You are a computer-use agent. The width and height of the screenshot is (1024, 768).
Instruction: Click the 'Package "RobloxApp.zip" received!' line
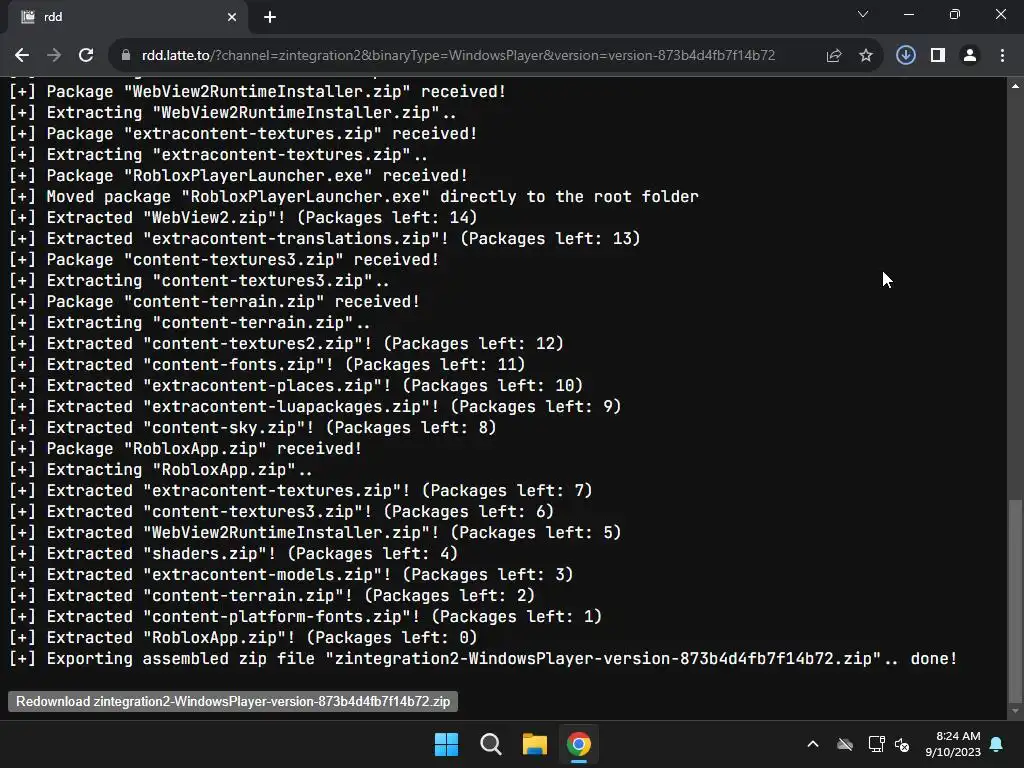(185, 449)
